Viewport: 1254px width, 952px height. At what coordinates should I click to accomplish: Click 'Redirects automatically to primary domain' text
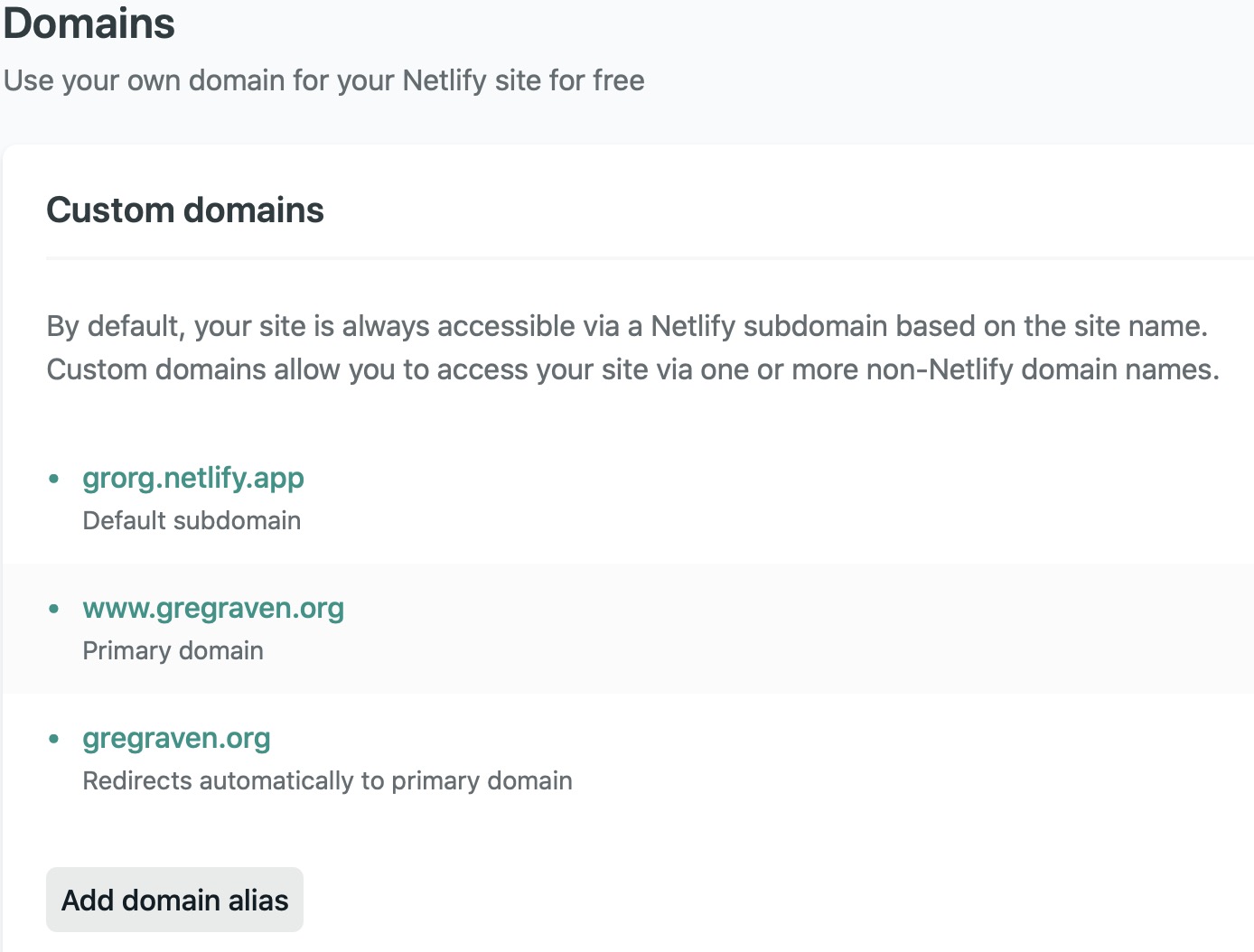coord(327,780)
